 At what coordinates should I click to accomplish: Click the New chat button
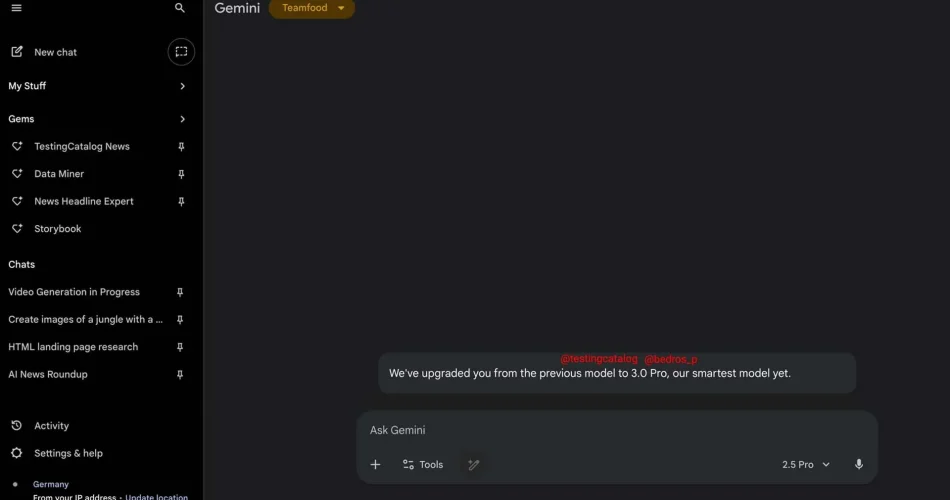click(55, 52)
